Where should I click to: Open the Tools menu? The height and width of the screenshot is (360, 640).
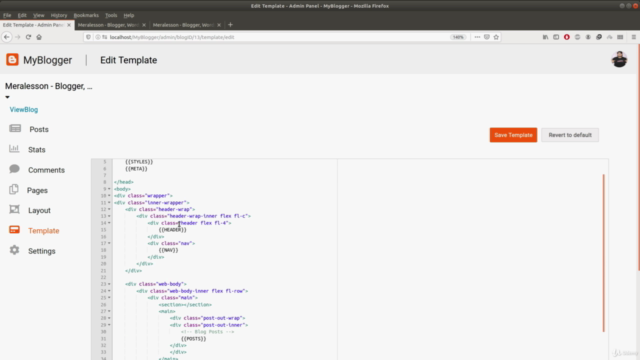point(111,15)
